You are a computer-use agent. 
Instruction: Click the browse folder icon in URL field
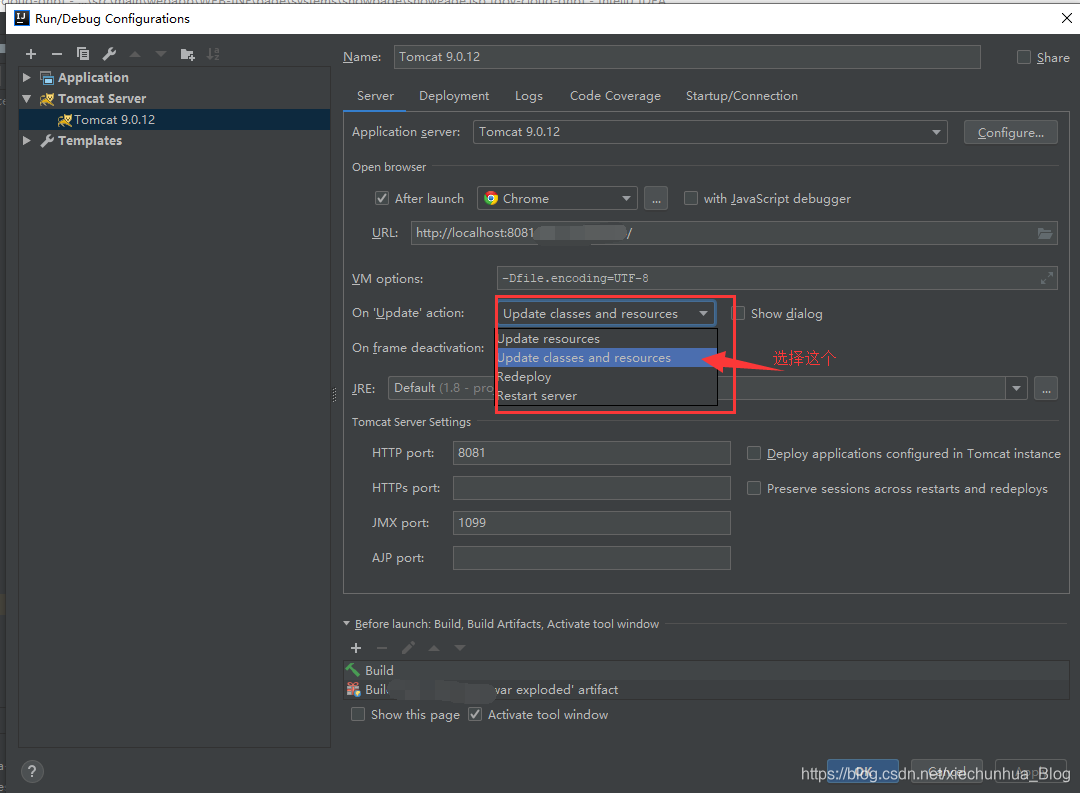click(x=1045, y=234)
